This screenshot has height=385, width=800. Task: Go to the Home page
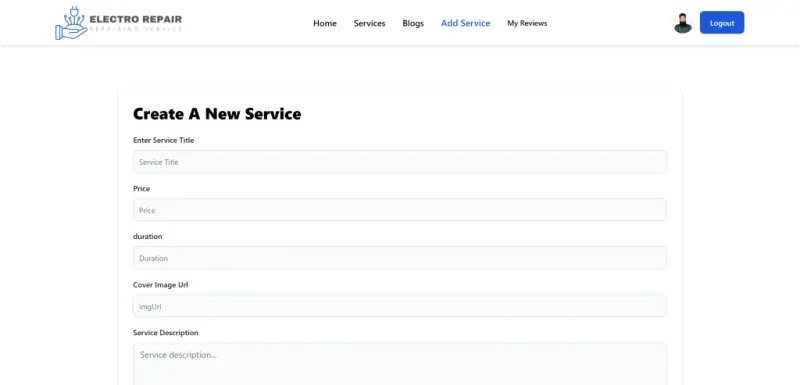pos(325,23)
